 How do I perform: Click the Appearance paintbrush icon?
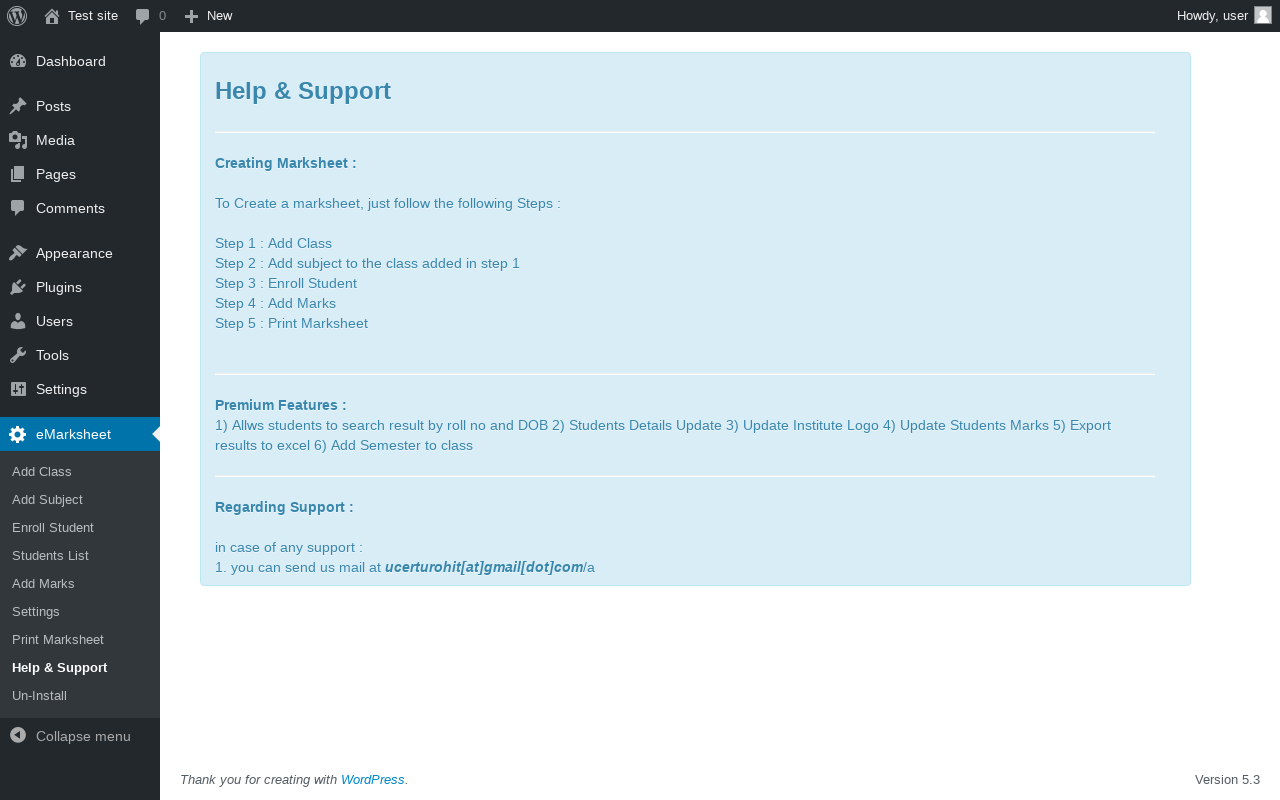coord(18,253)
